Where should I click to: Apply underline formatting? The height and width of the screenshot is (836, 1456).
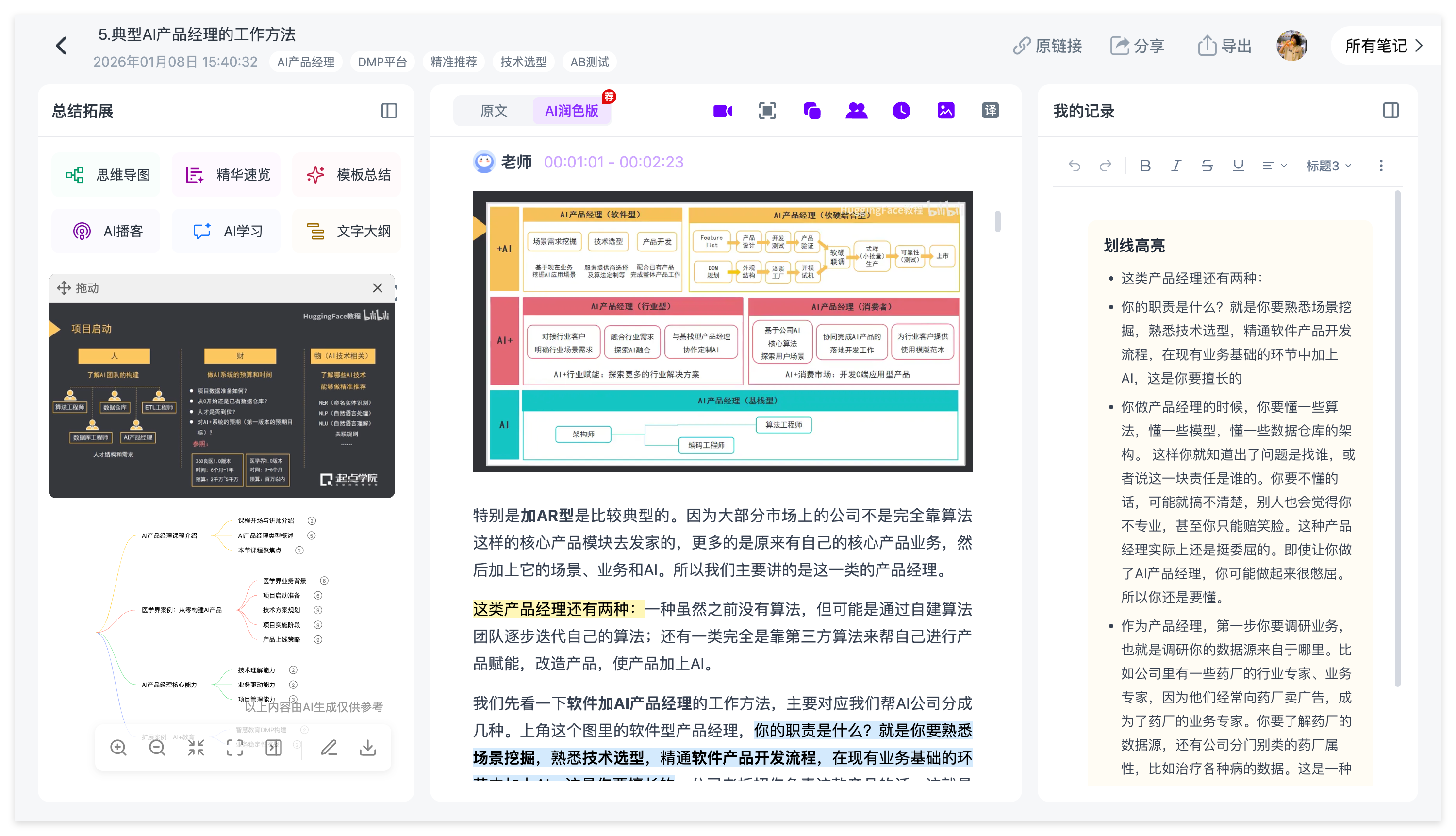click(1238, 167)
